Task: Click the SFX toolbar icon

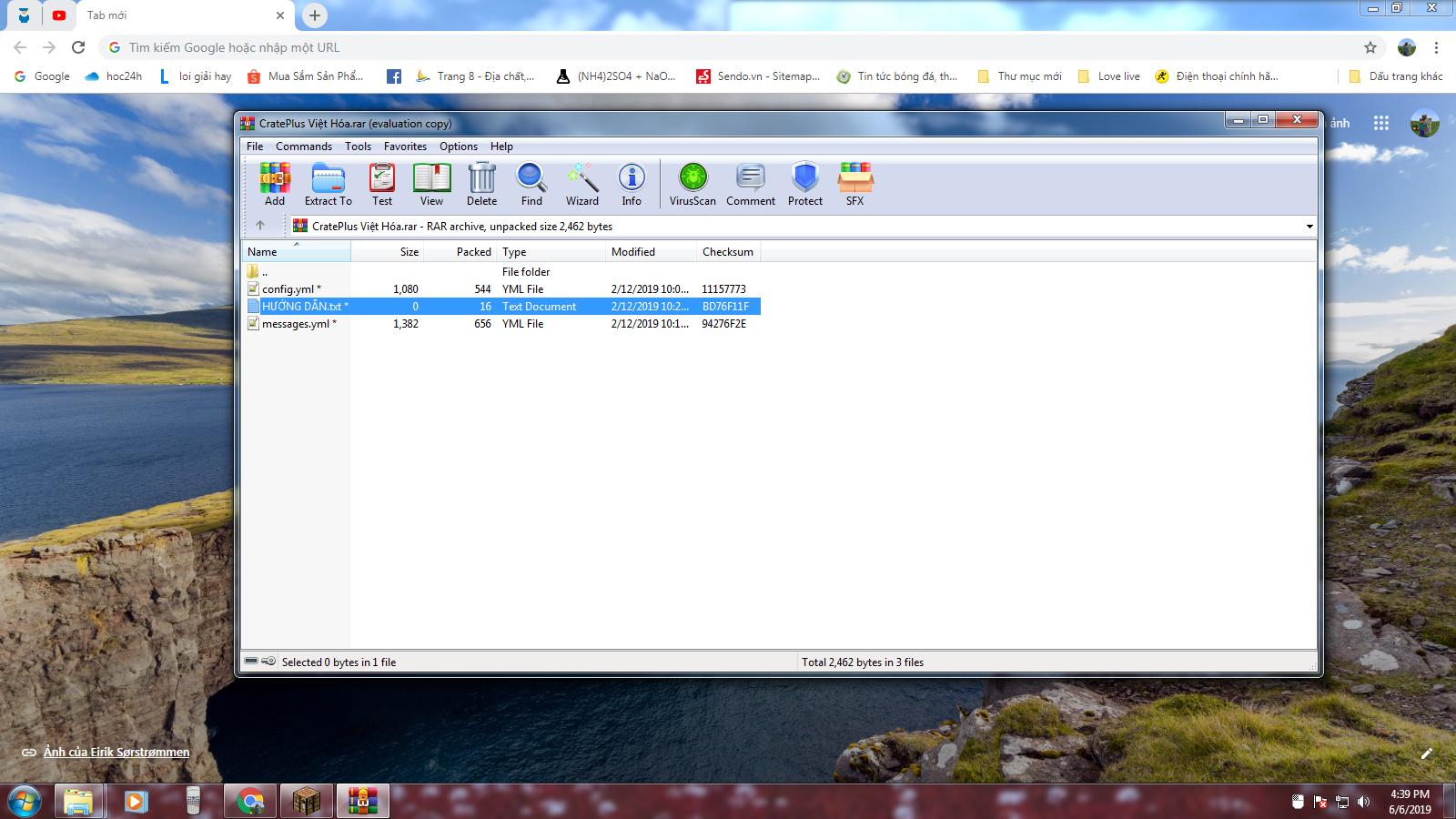Action: [855, 184]
